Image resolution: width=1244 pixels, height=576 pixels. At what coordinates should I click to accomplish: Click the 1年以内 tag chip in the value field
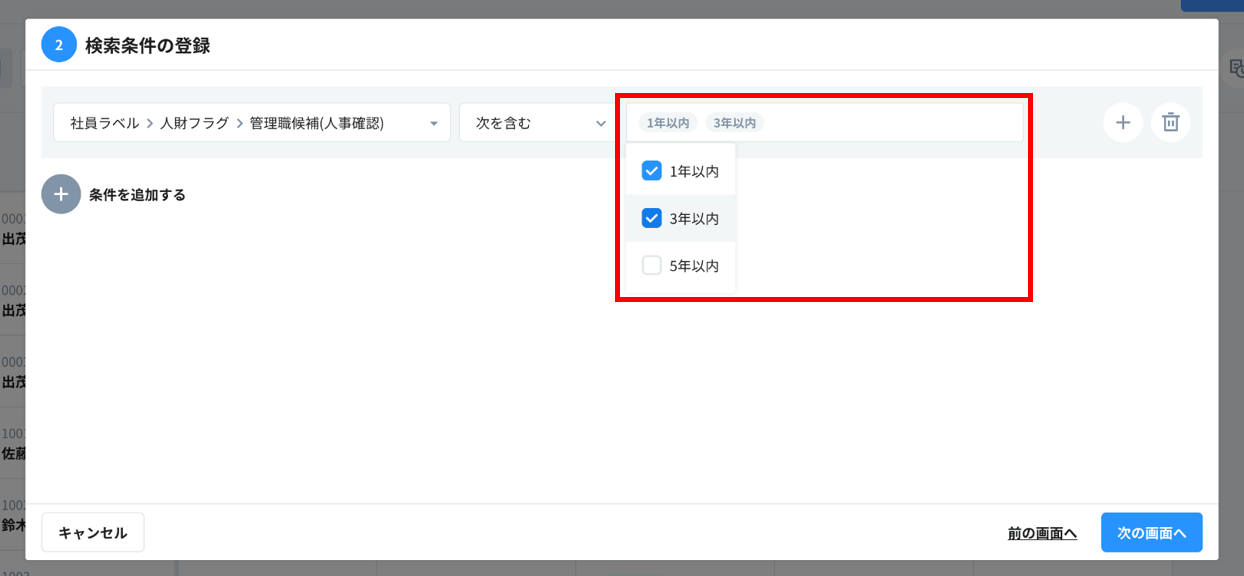click(x=668, y=123)
